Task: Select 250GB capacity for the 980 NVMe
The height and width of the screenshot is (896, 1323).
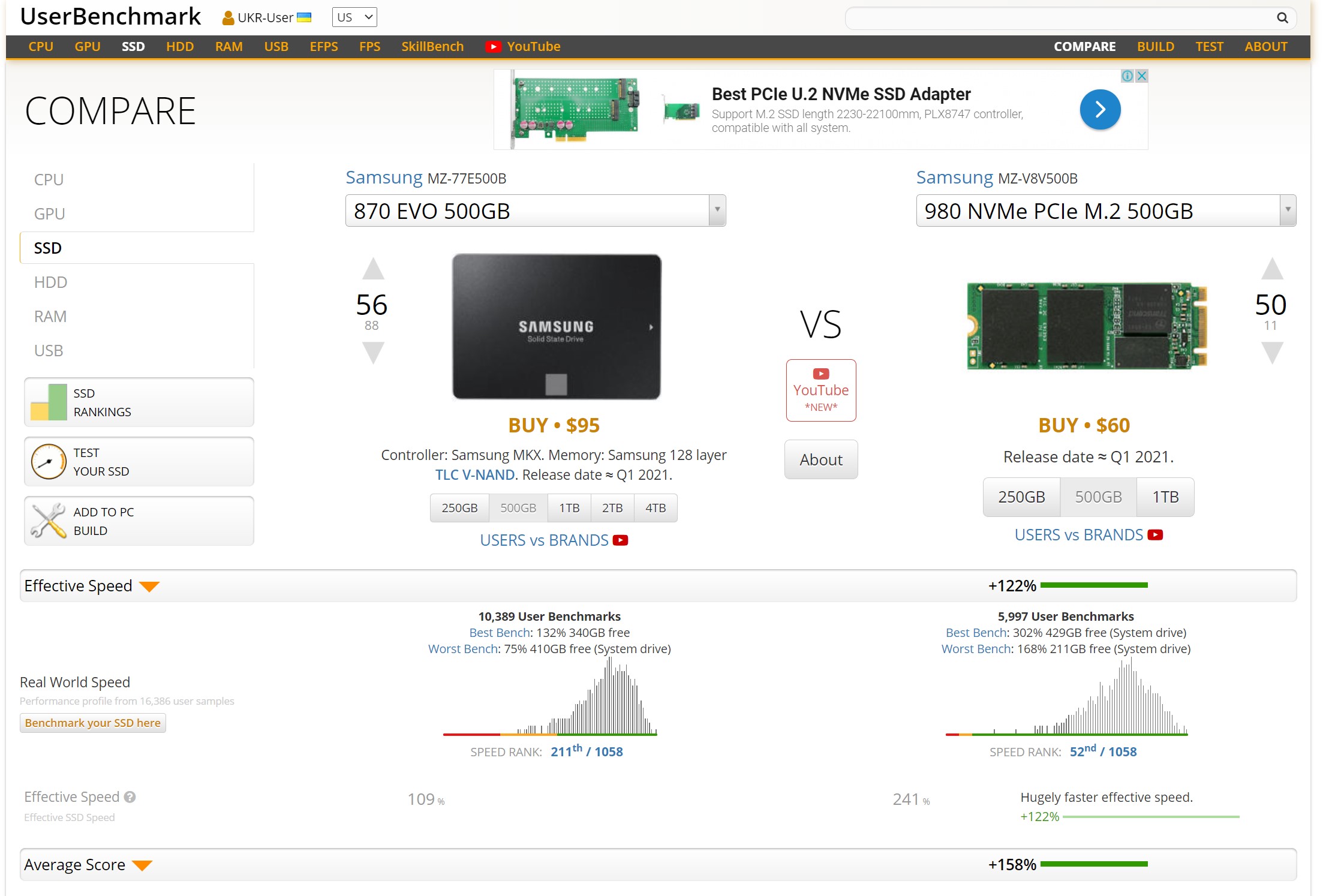Action: (x=1021, y=497)
